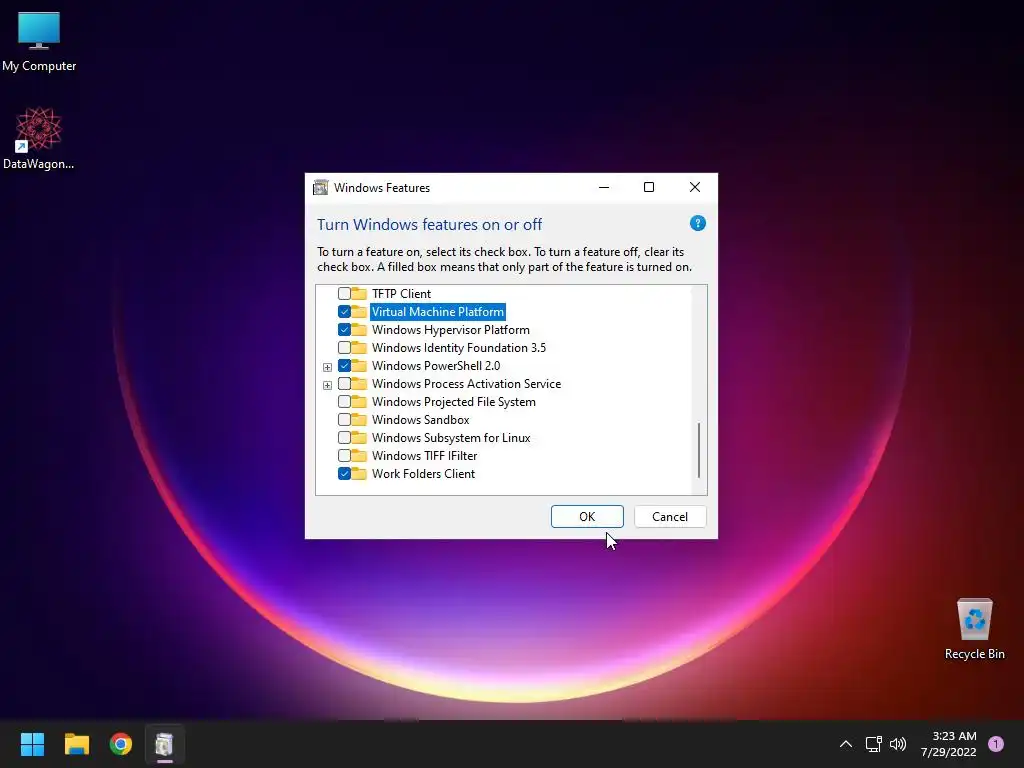Open the My Computer desktop icon
The width and height of the screenshot is (1024, 768).
39,40
